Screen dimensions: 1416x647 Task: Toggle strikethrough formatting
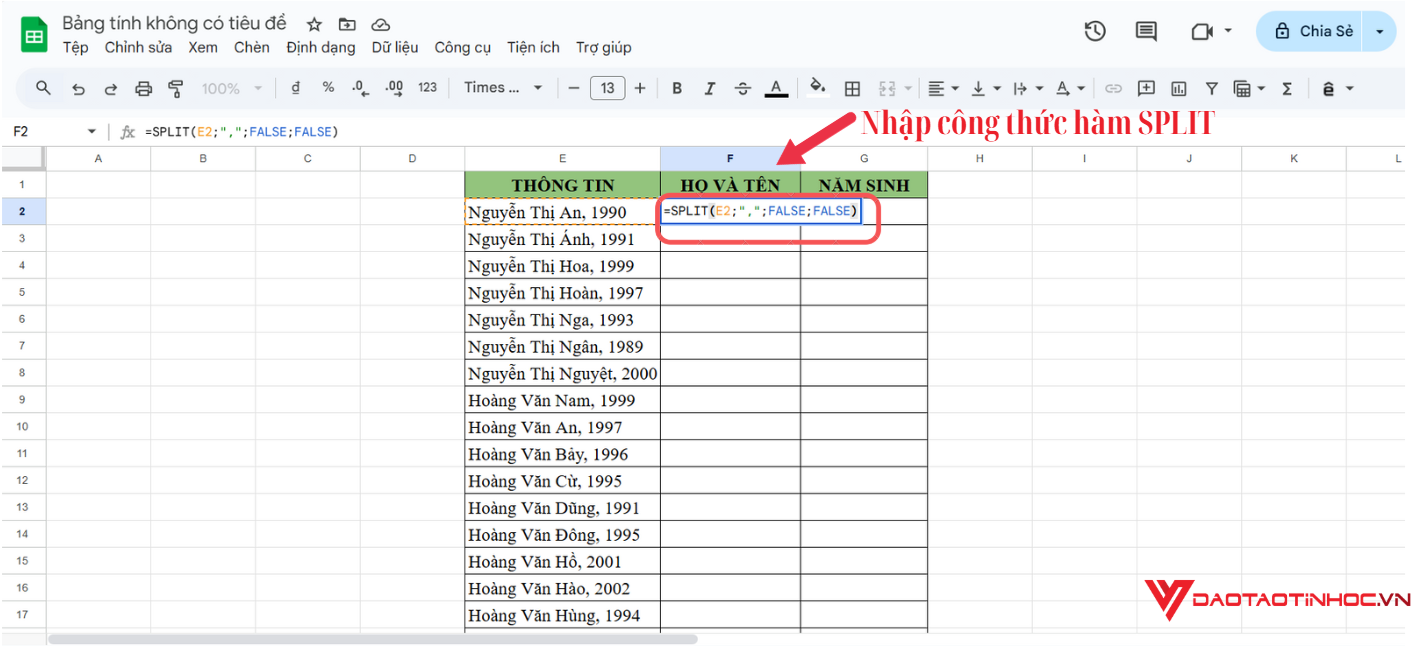click(742, 88)
